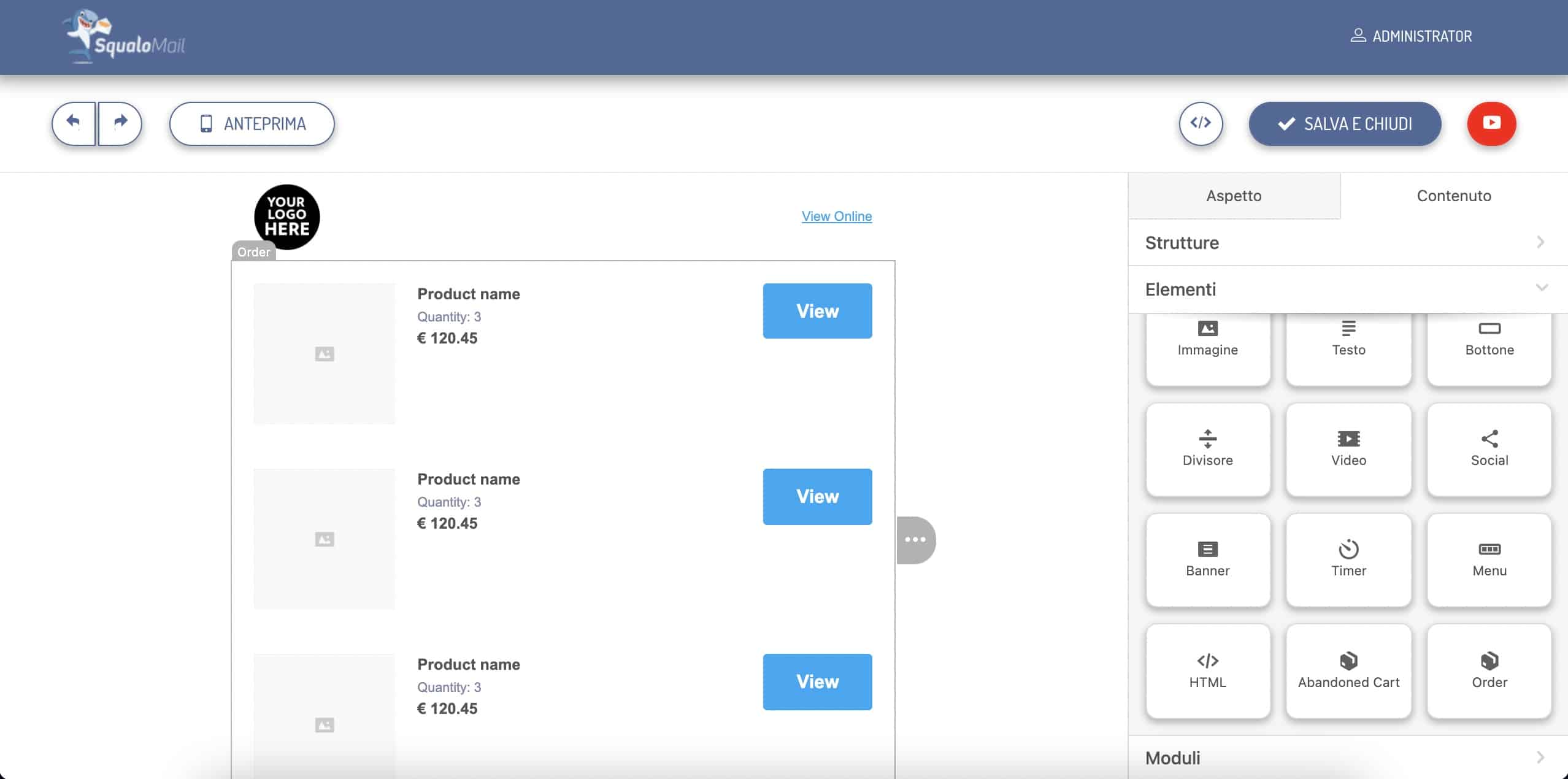Click the undo arrow button
Viewport: 1568px width, 779px height.
pos(74,123)
